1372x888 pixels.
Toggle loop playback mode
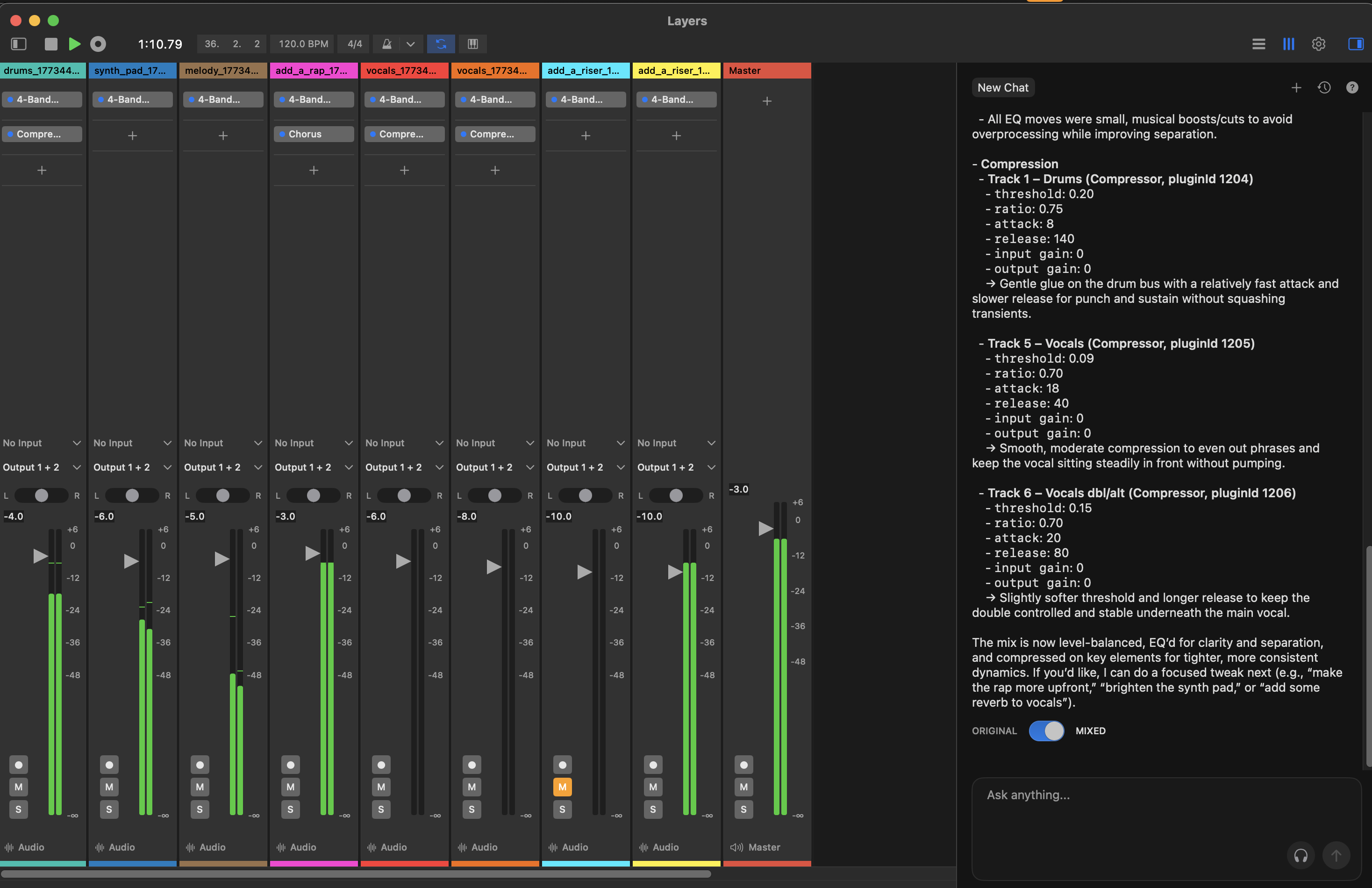tap(440, 44)
